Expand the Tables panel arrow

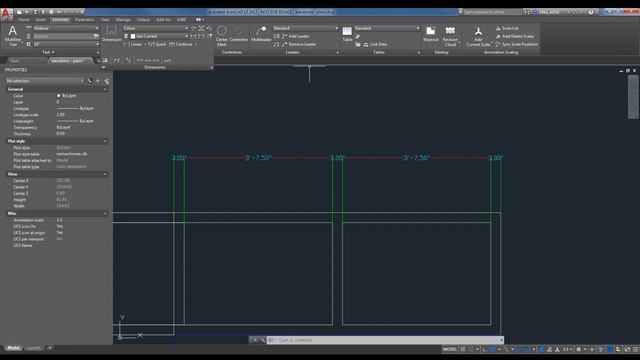coord(419,53)
